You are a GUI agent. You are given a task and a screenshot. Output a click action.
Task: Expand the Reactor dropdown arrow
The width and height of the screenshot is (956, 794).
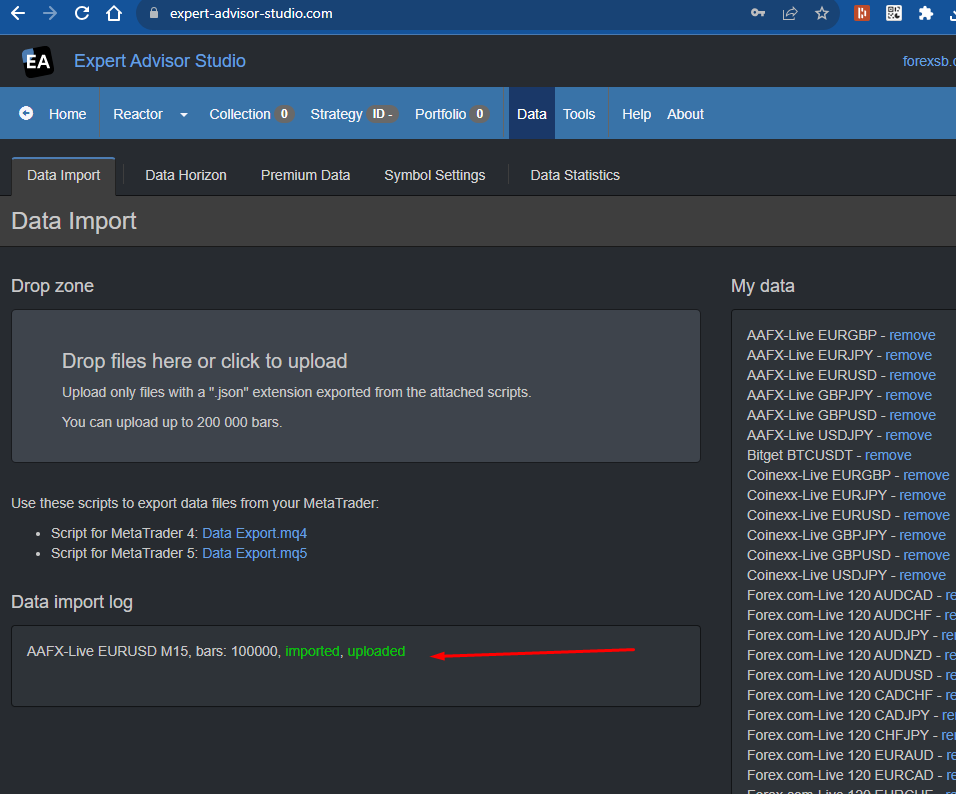pos(184,115)
